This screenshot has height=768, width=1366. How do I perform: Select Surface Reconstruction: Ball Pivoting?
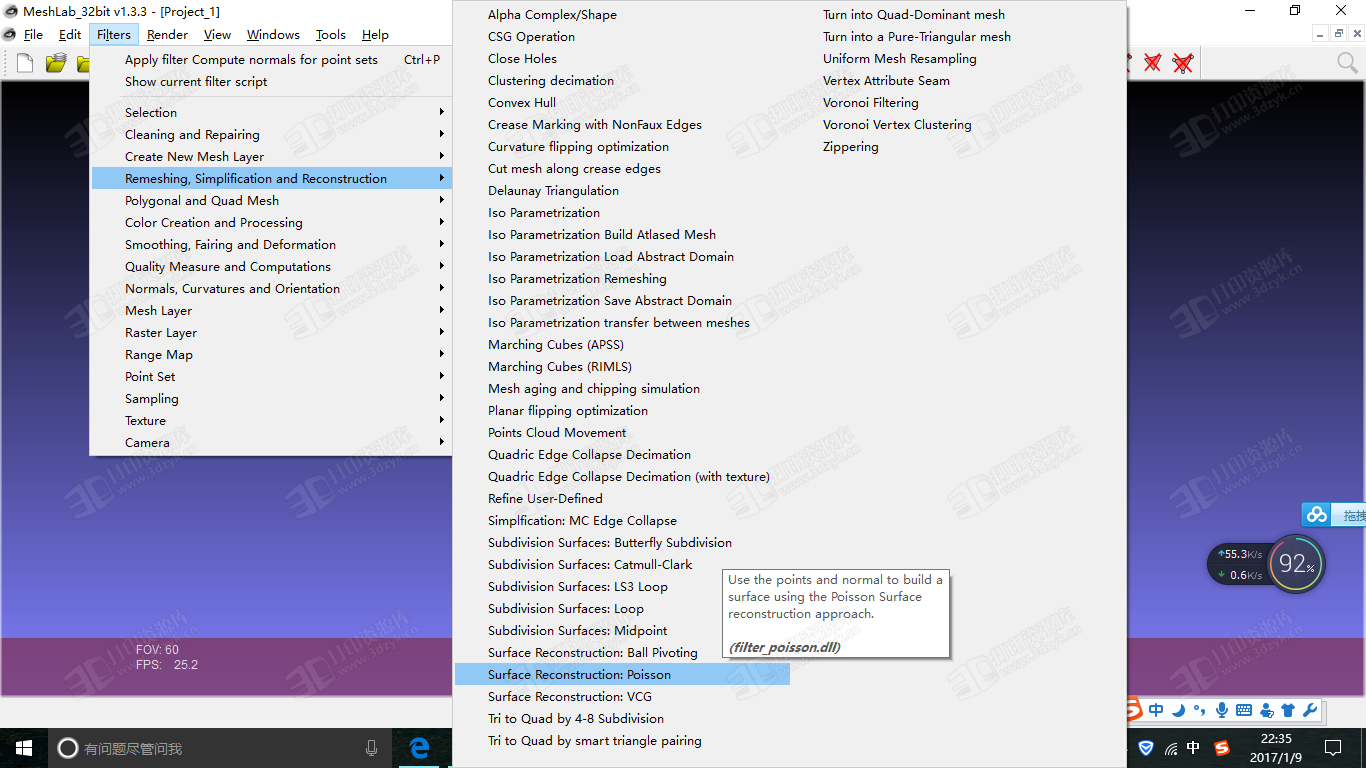click(x=622, y=652)
